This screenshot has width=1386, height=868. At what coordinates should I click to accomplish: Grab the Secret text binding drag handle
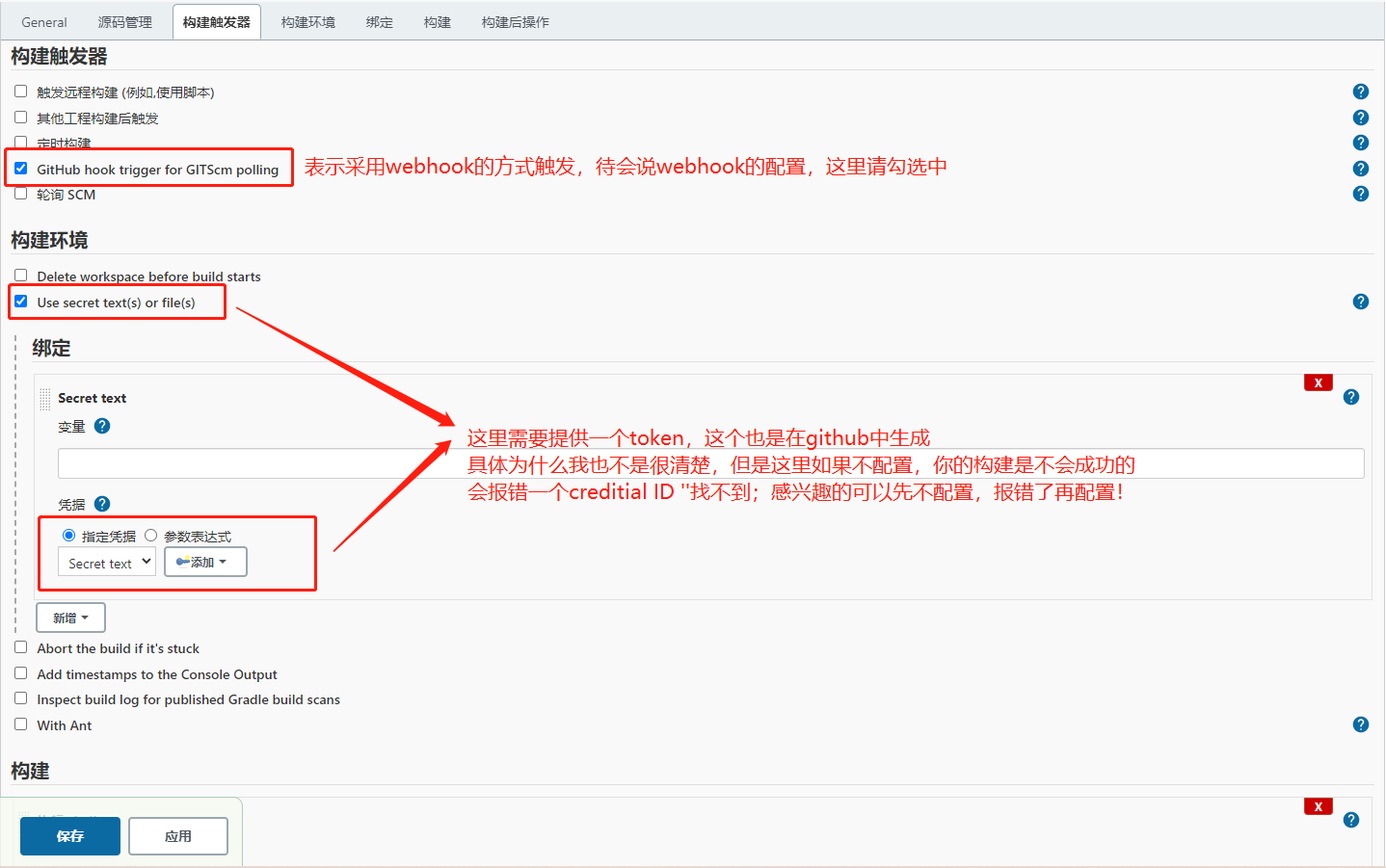pyautogui.click(x=45, y=399)
